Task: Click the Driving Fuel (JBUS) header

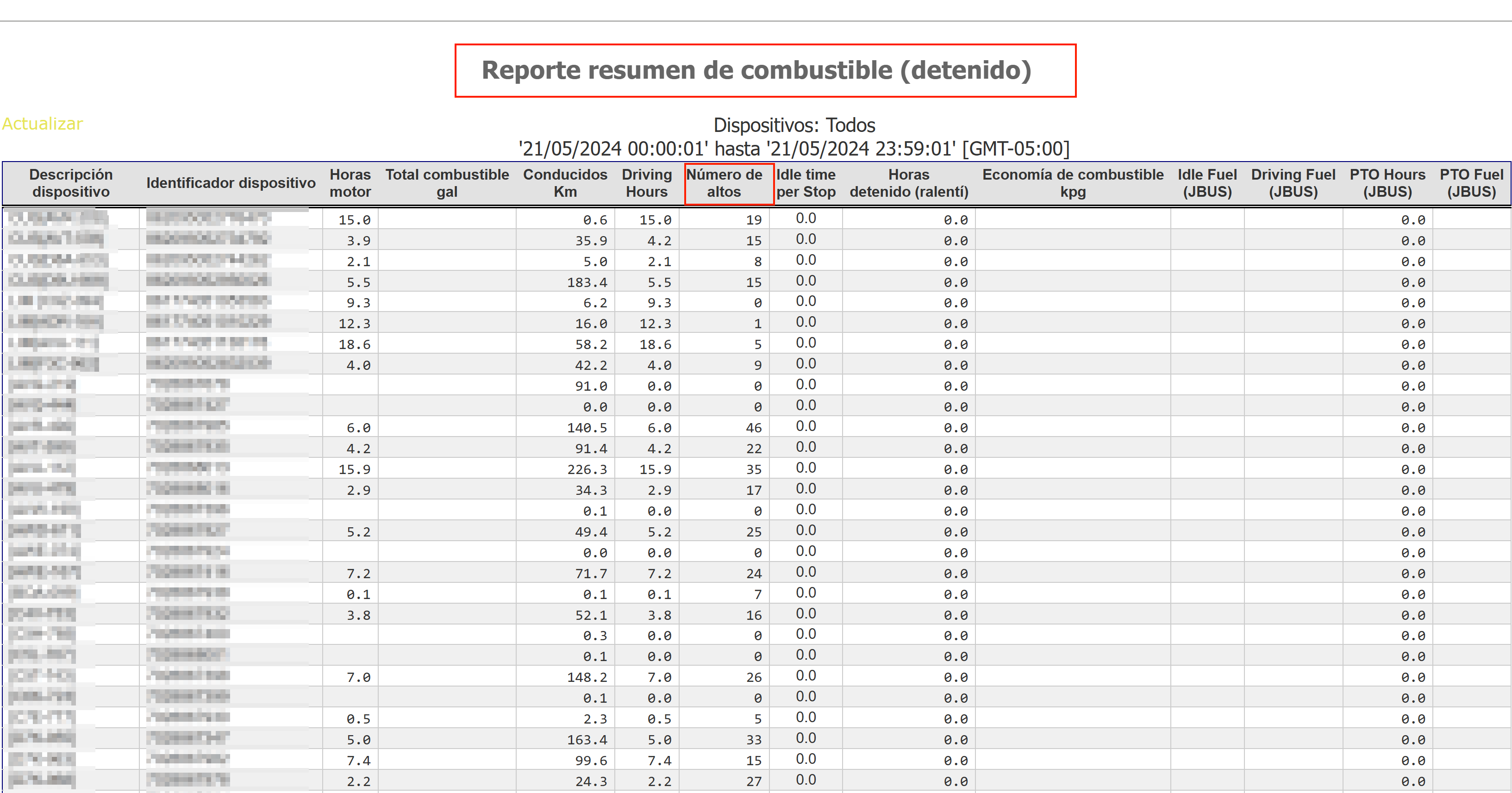Action: tap(1293, 183)
